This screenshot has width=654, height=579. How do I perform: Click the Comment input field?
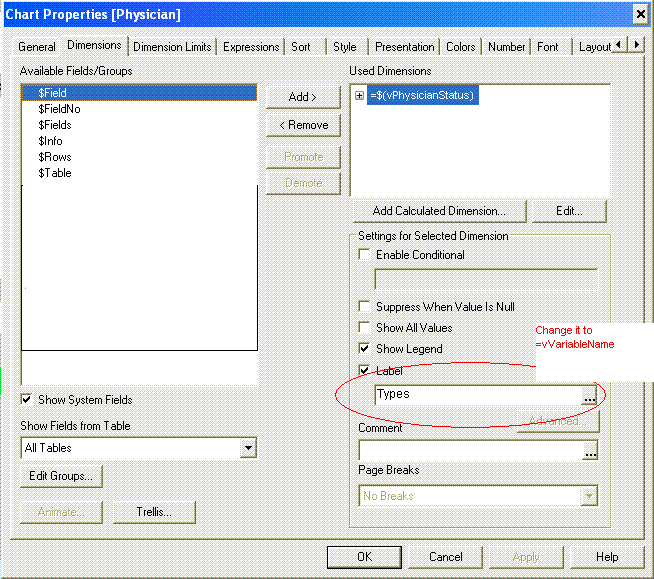tap(470, 451)
